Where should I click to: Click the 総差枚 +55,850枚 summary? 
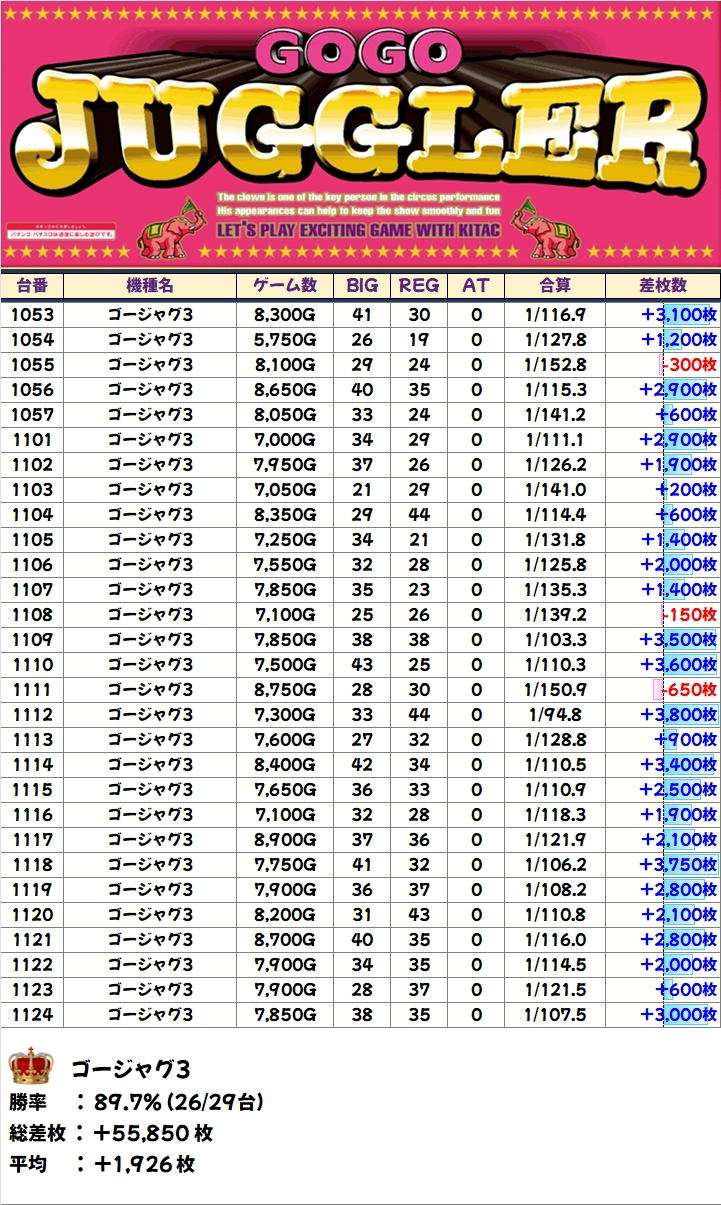click(x=111, y=1134)
